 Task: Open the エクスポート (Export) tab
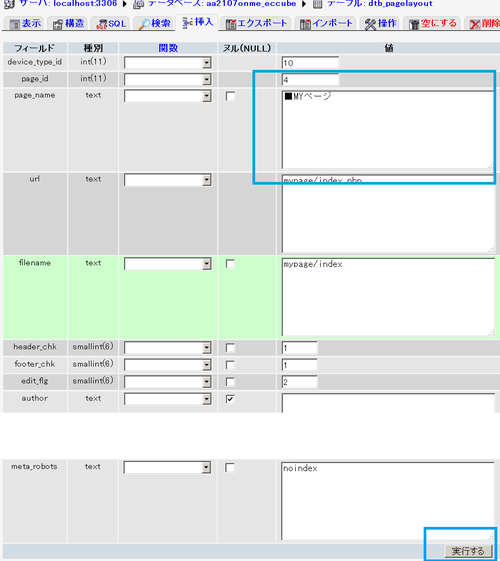click(256, 24)
